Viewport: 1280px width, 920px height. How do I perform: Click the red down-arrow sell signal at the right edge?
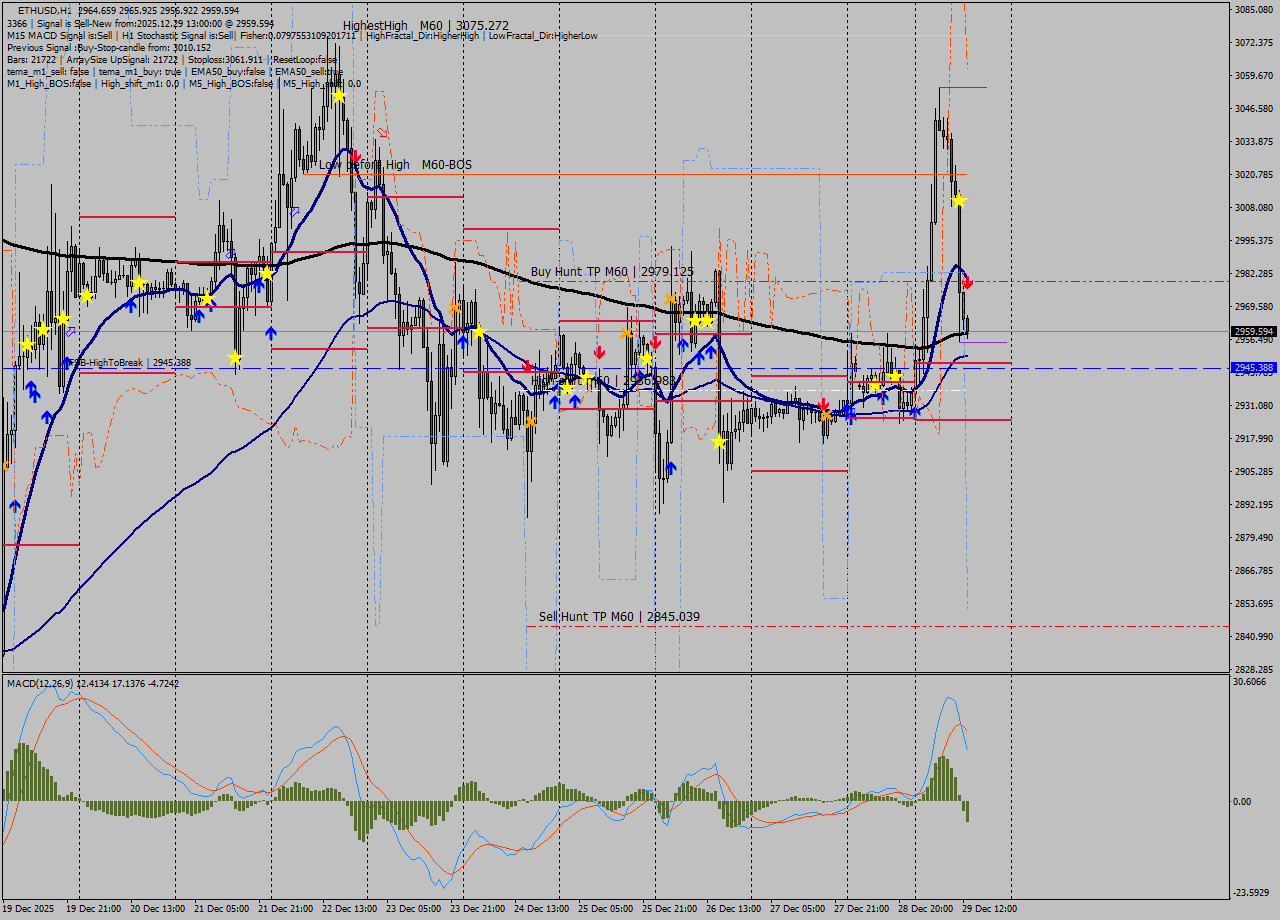pos(968,280)
